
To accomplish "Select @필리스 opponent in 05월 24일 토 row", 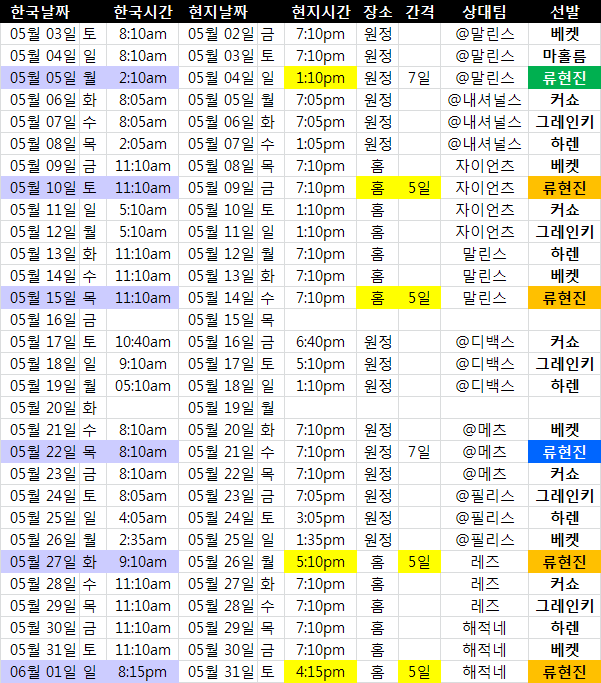I will tap(484, 496).
